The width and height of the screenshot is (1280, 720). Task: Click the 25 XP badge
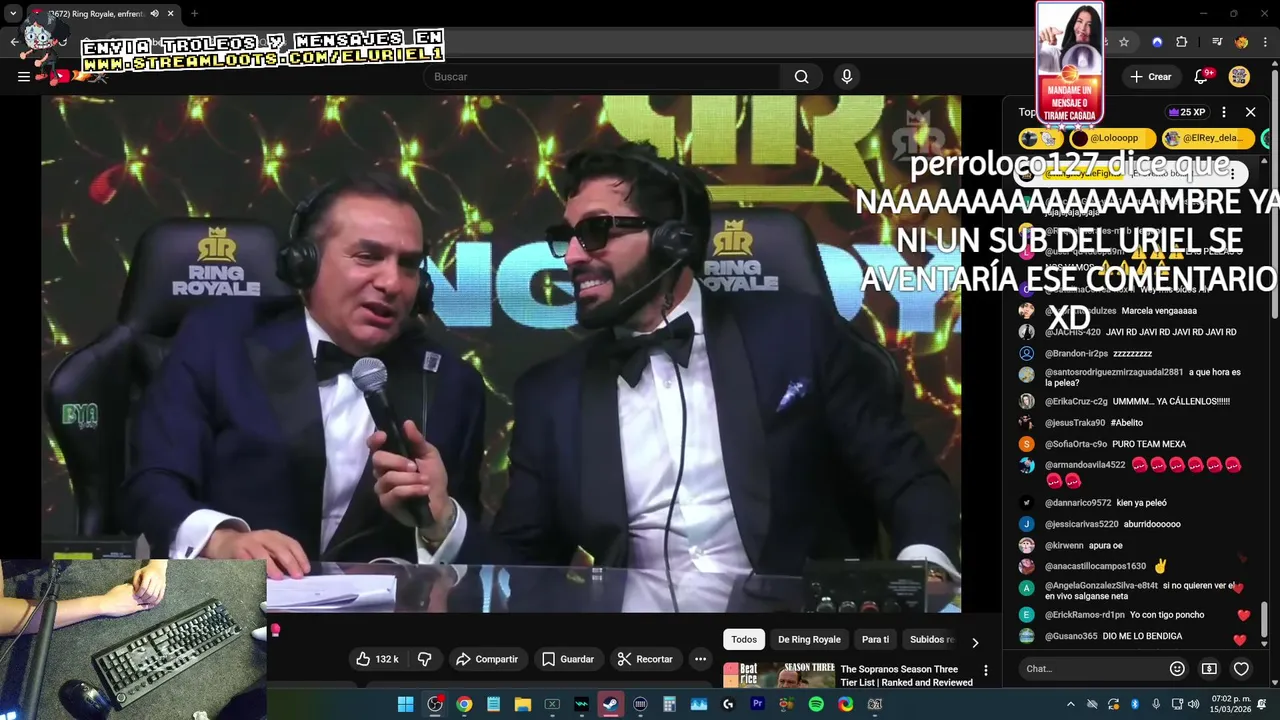click(1187, 112)
